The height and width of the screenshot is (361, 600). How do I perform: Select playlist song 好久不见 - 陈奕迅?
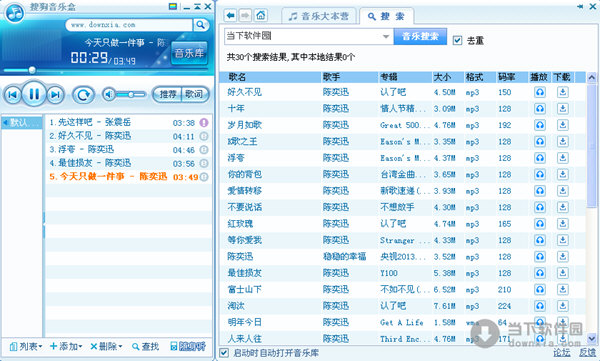click(128, 136)
